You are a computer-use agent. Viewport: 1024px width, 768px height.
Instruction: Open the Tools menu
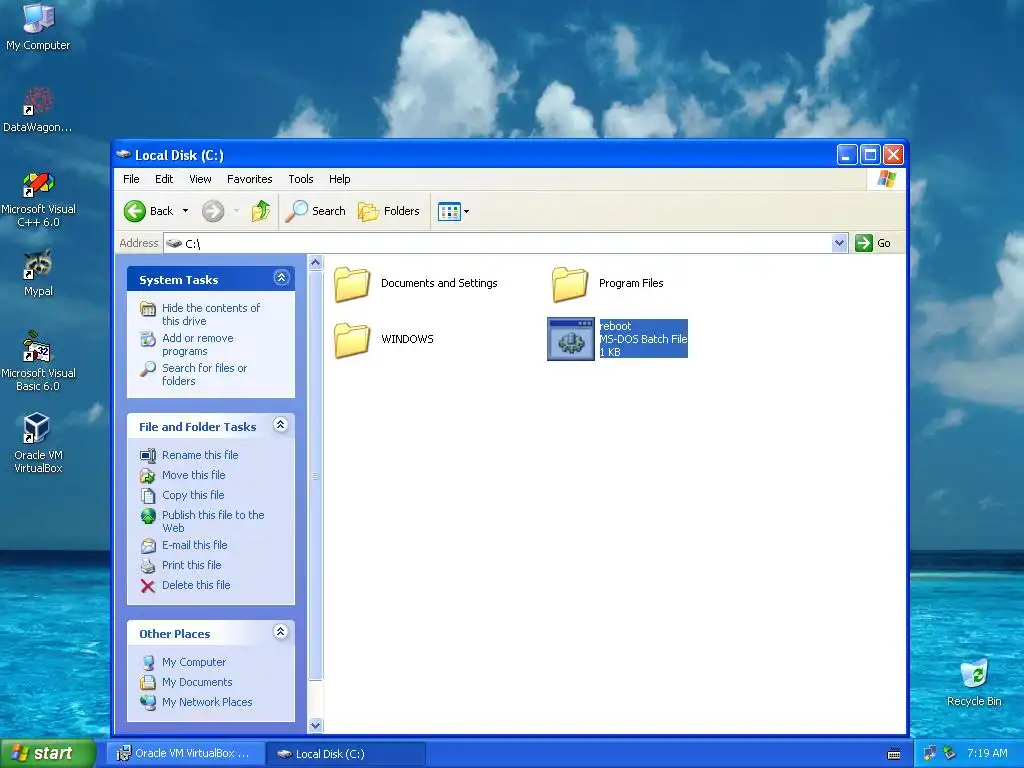coord(300,179)
